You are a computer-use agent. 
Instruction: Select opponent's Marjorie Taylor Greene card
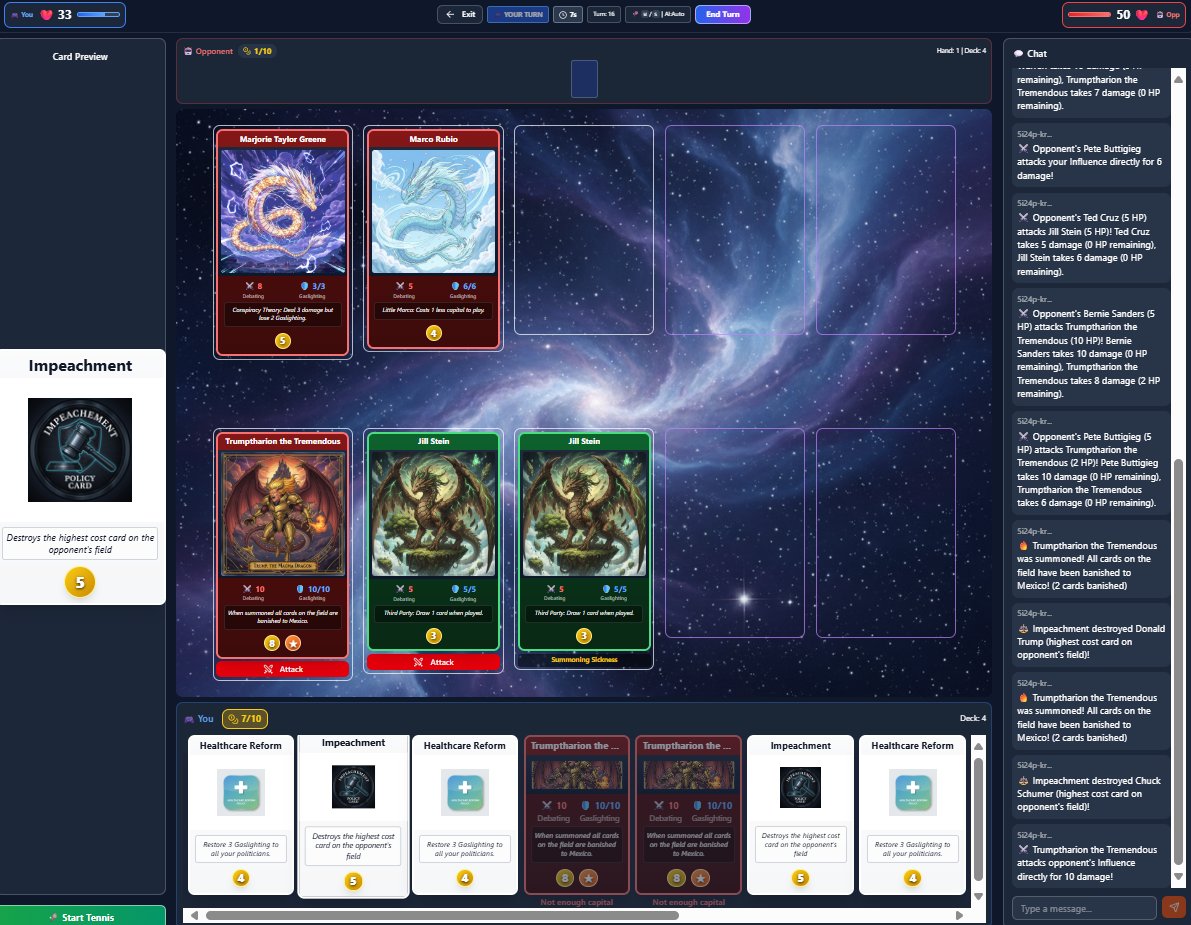pos(283,242)
